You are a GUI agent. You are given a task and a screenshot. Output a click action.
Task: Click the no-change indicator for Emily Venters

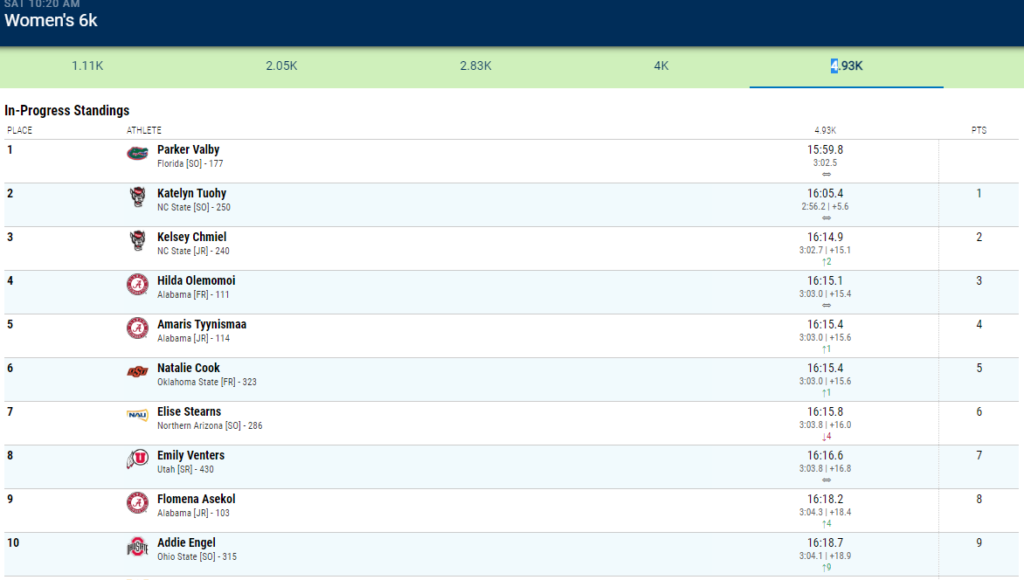(x=826, y=480)
